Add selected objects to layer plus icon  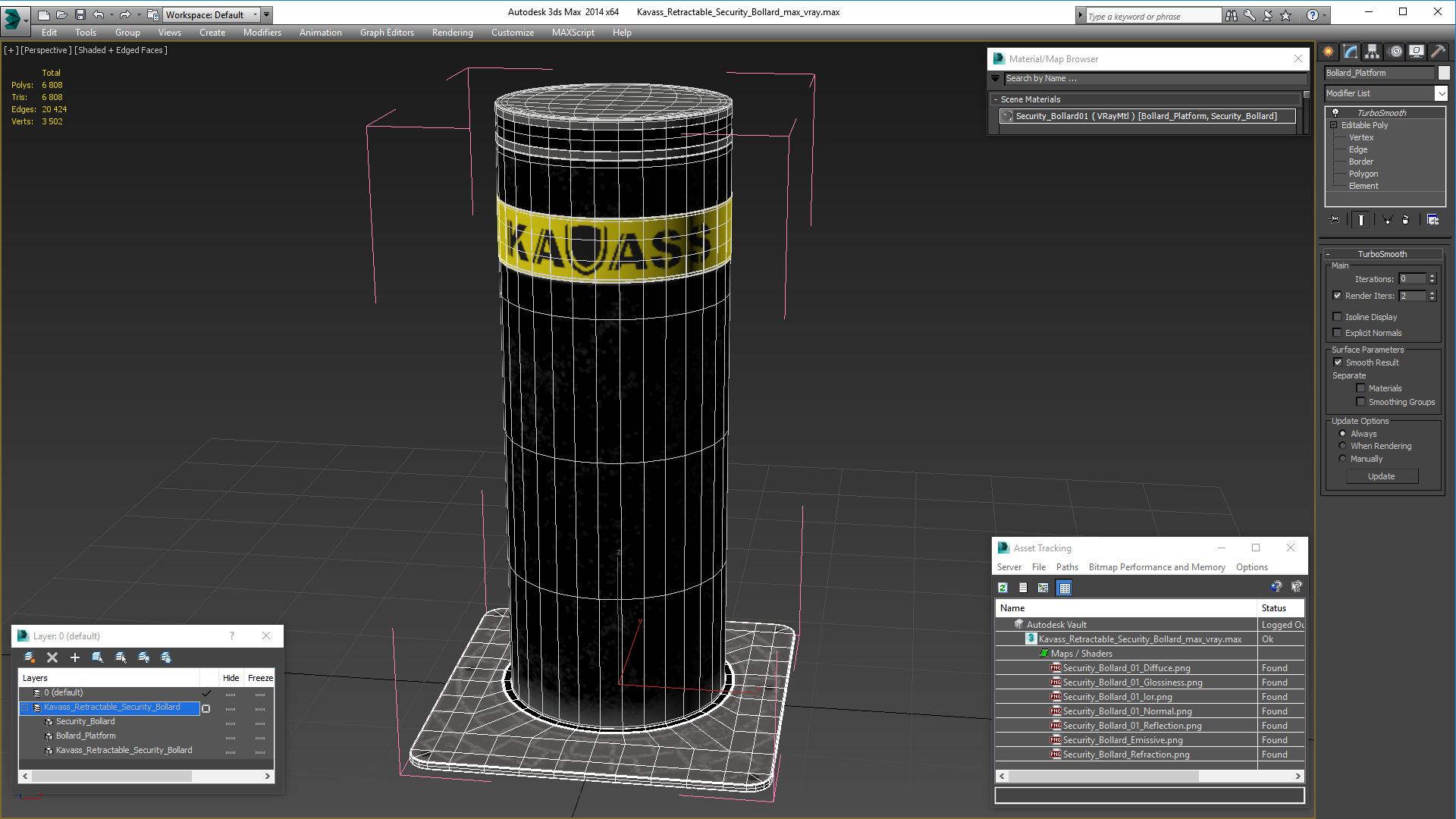tap(75, 657)
